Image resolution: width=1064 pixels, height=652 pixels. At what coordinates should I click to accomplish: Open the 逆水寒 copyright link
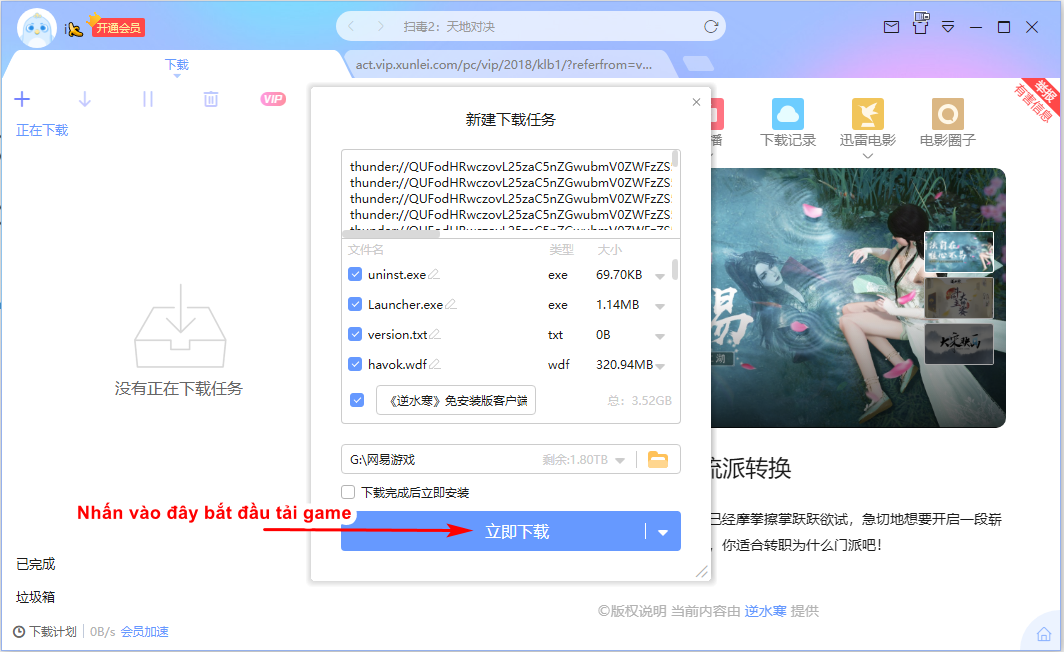[765, 611]
